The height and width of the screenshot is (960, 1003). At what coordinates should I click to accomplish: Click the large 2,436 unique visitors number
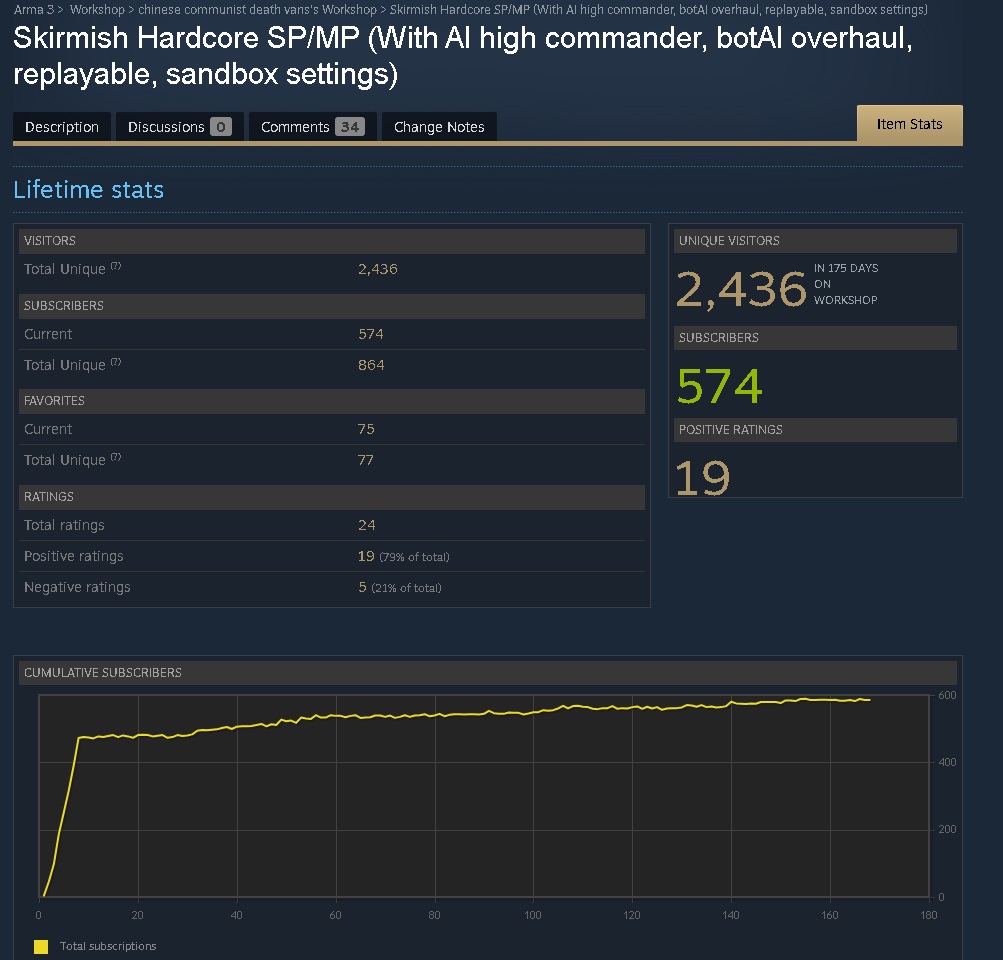[741, 289]
